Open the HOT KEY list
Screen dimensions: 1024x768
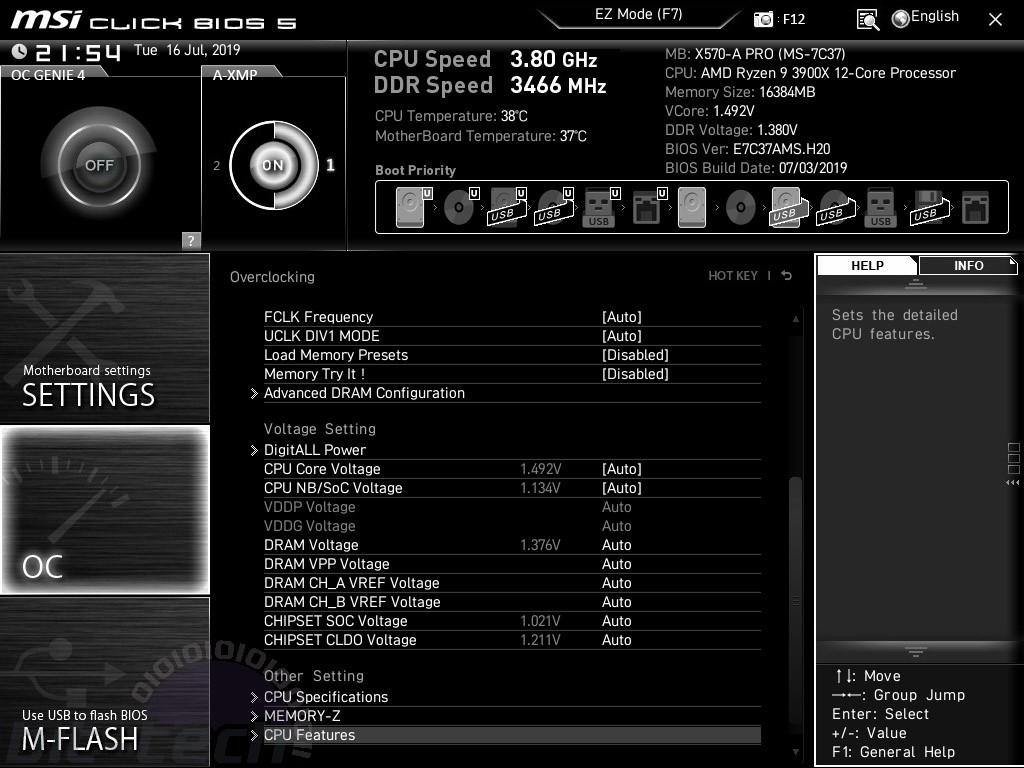point(733,276)
